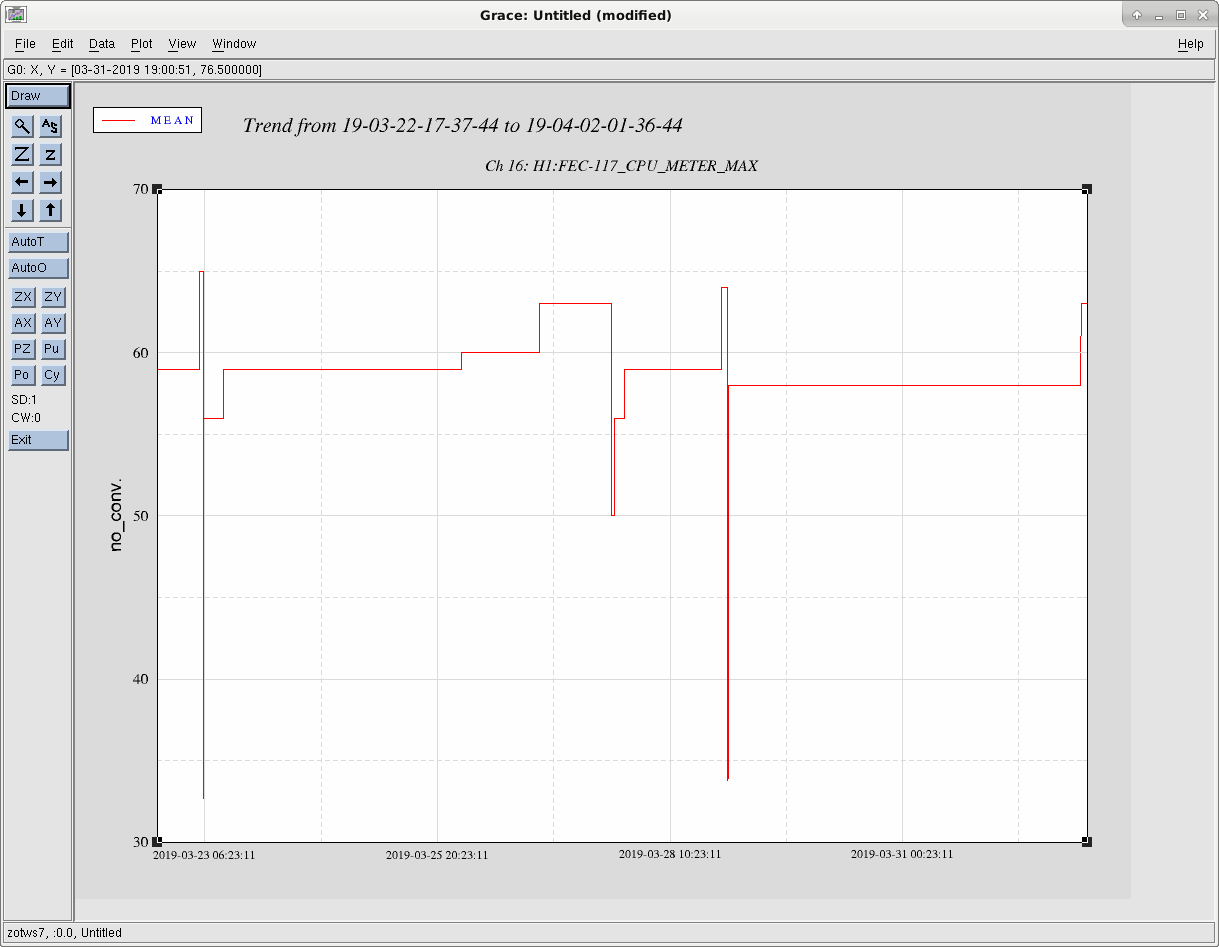Click the AutoT autotick button
Screen dimensions: 1219x947
(x=38, y=242)
